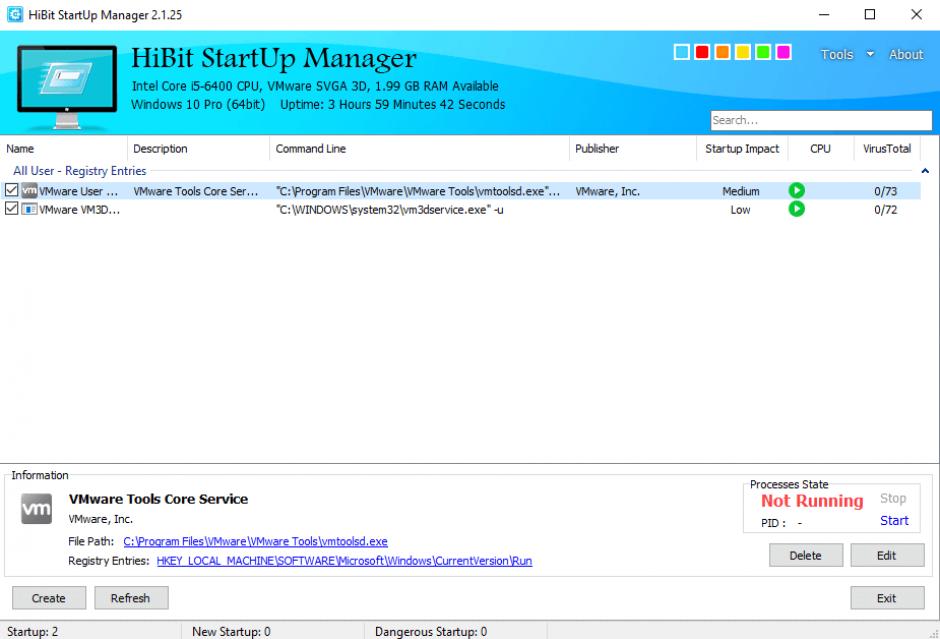This screenshot has width=940, height=639.
Task: Click the Edit button
Action: click(x=887, y=556)
